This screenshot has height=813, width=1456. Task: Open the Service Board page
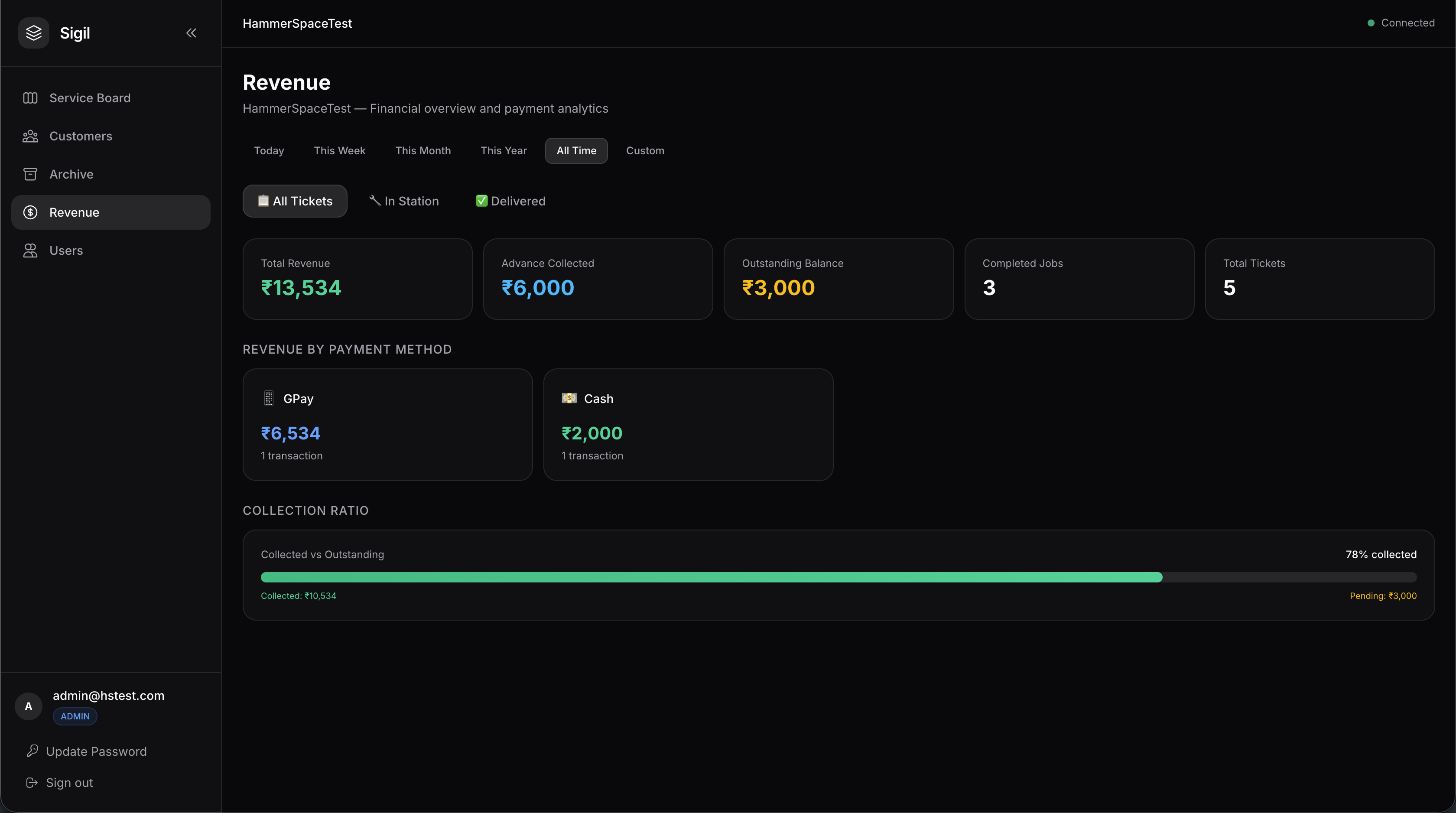click(x=111, y=98)
